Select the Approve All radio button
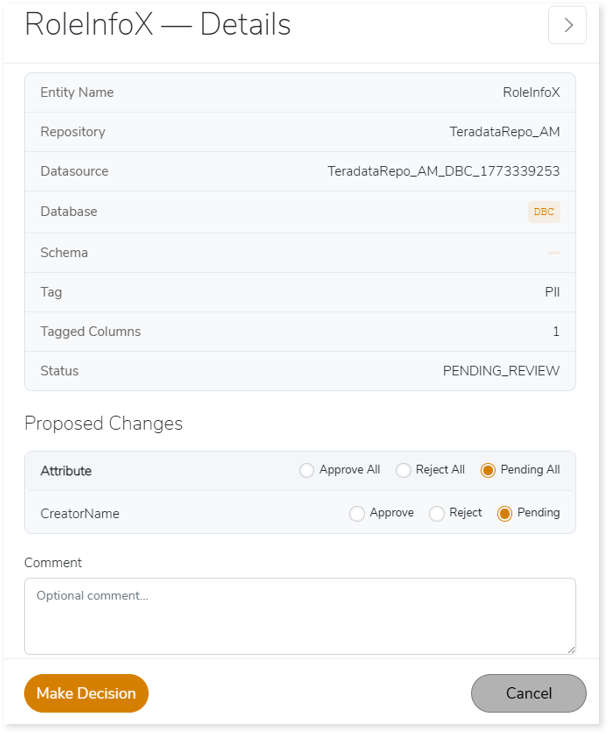This screenshot has height=734, width=609. click(x=307, y=471)
